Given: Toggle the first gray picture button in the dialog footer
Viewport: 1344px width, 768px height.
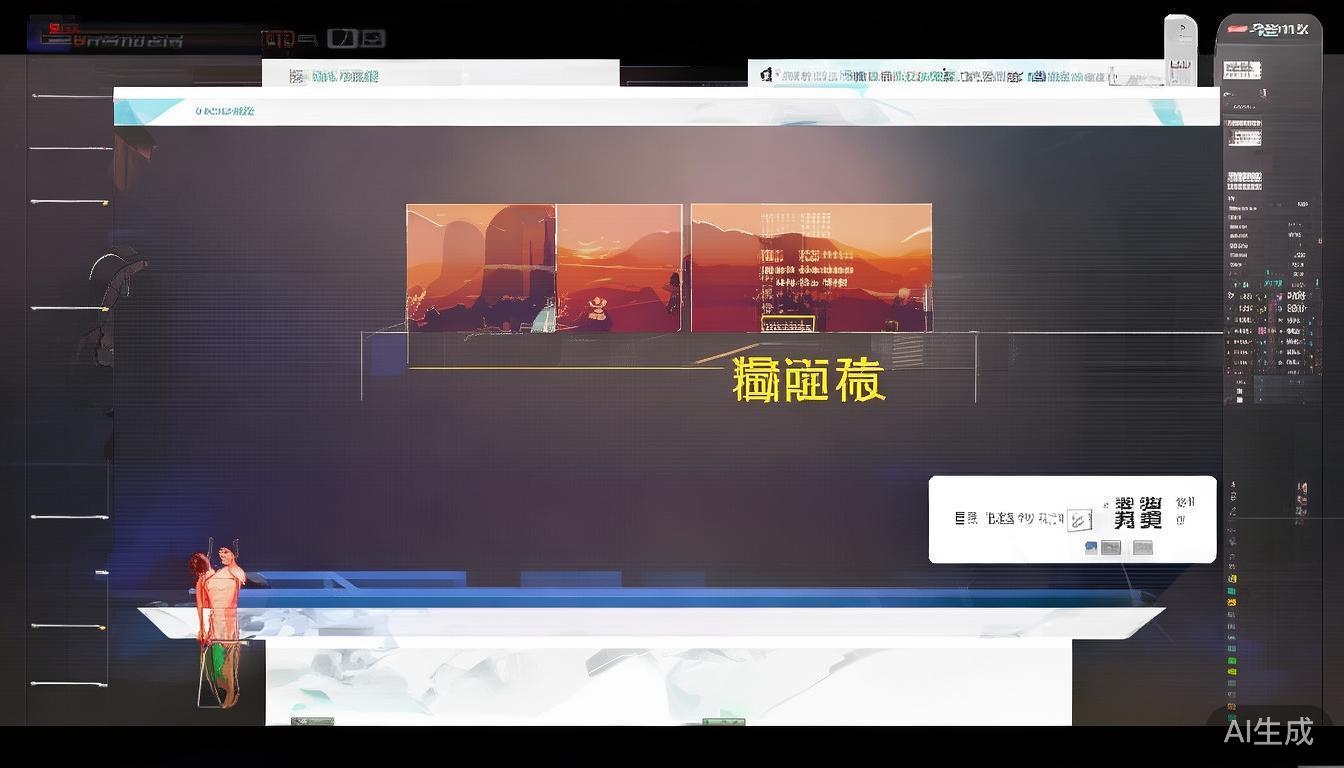Looking at the screenshot, I should click(1111, 547).
